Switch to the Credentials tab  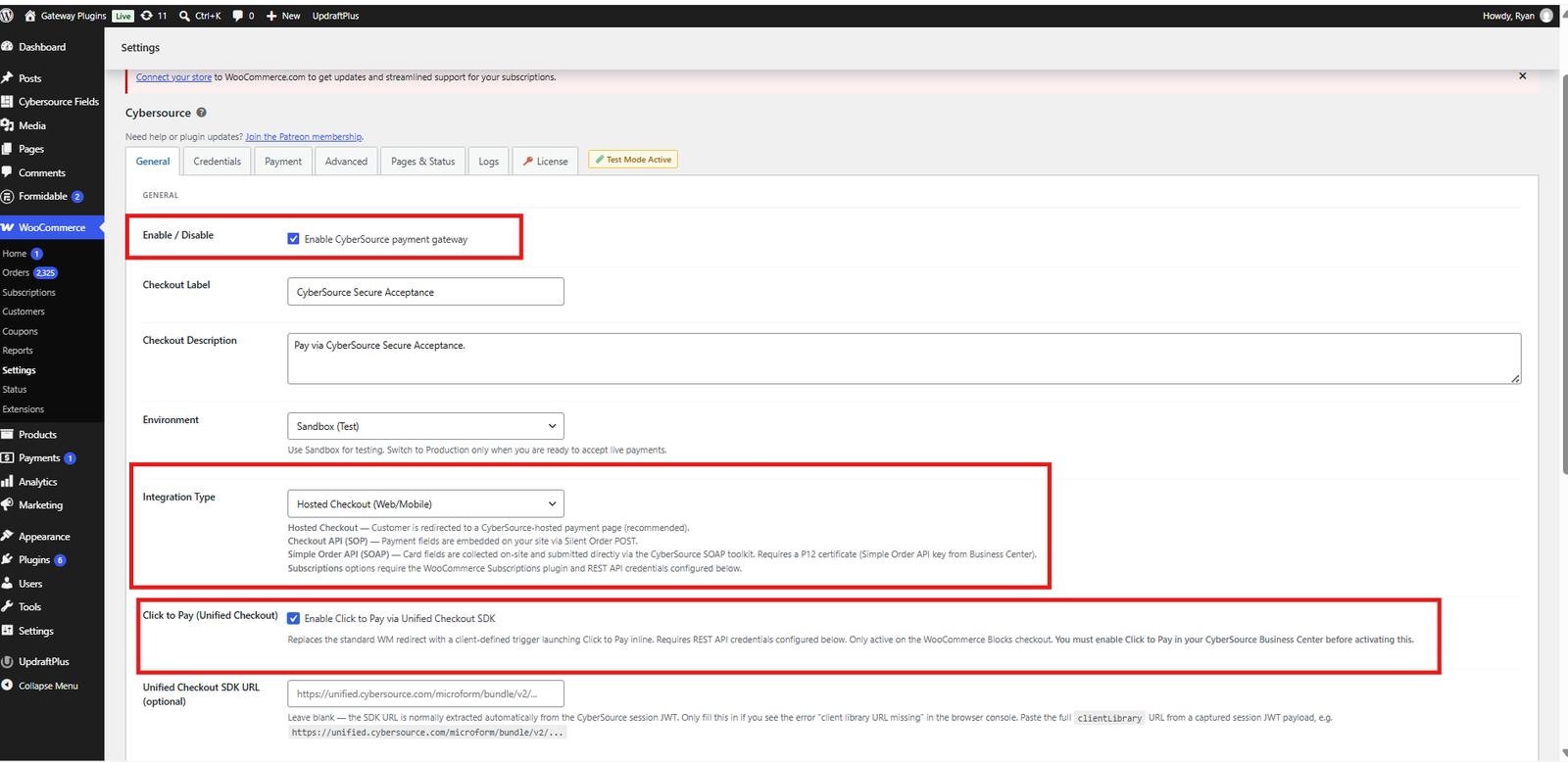pyautogui.click(x=217, y=162)
